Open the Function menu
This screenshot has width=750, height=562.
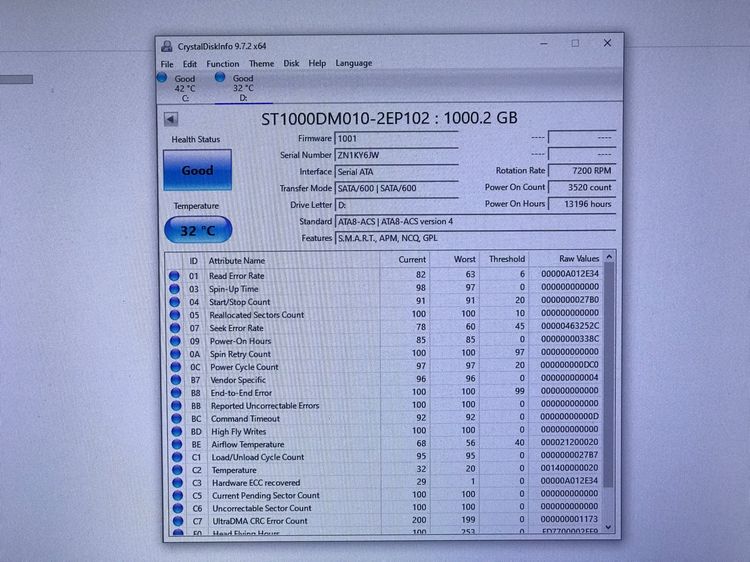pos(222,64)
